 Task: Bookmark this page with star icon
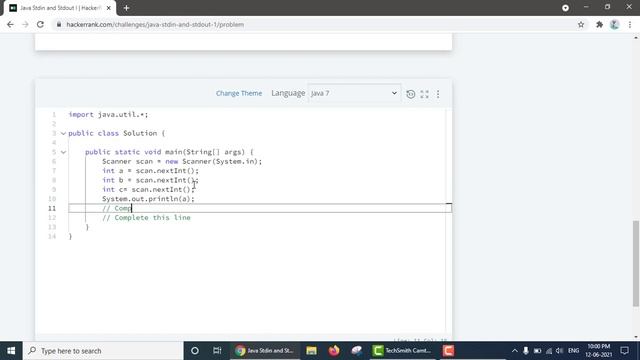click(581, 24)
